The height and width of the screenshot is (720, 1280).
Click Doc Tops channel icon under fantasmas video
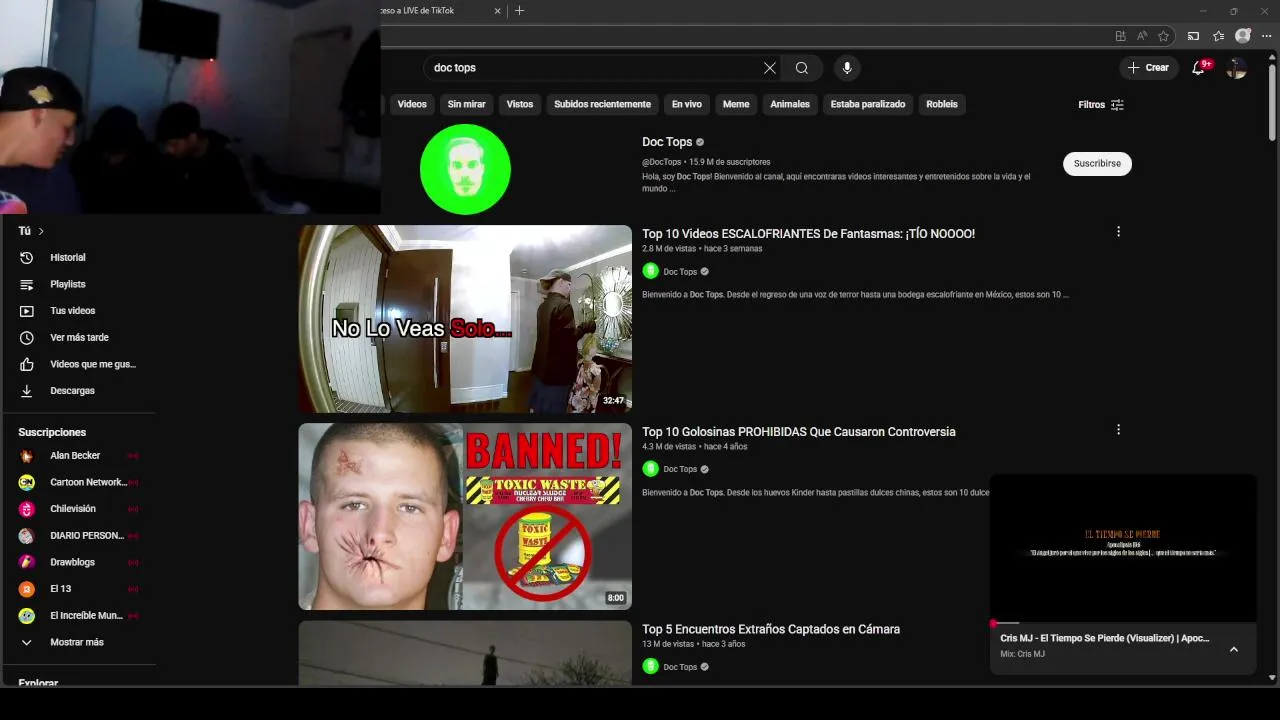(x=650, y=271)
